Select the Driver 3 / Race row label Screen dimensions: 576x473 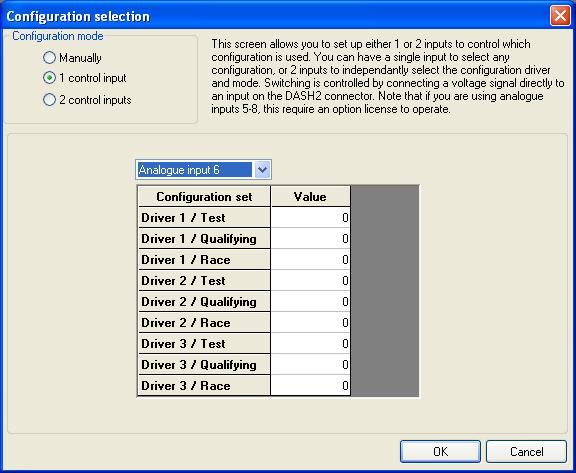pyautogui.click(x=204, y=385)
